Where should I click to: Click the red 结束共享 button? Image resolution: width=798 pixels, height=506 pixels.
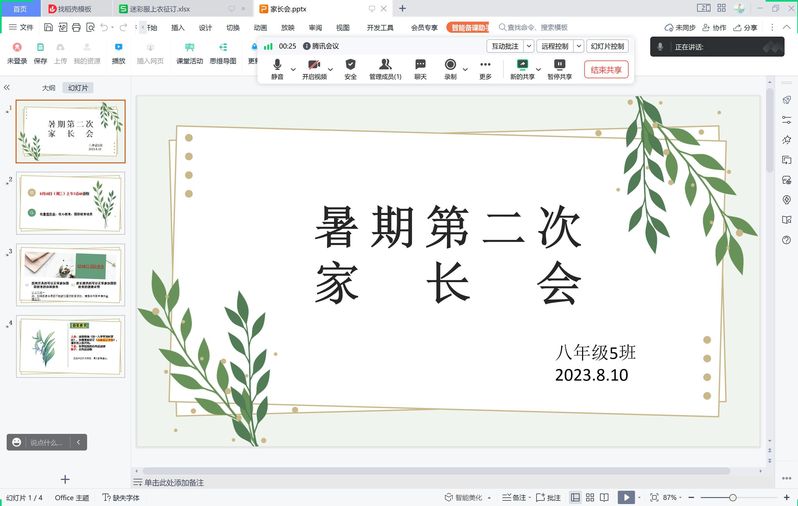click(606, 69)
